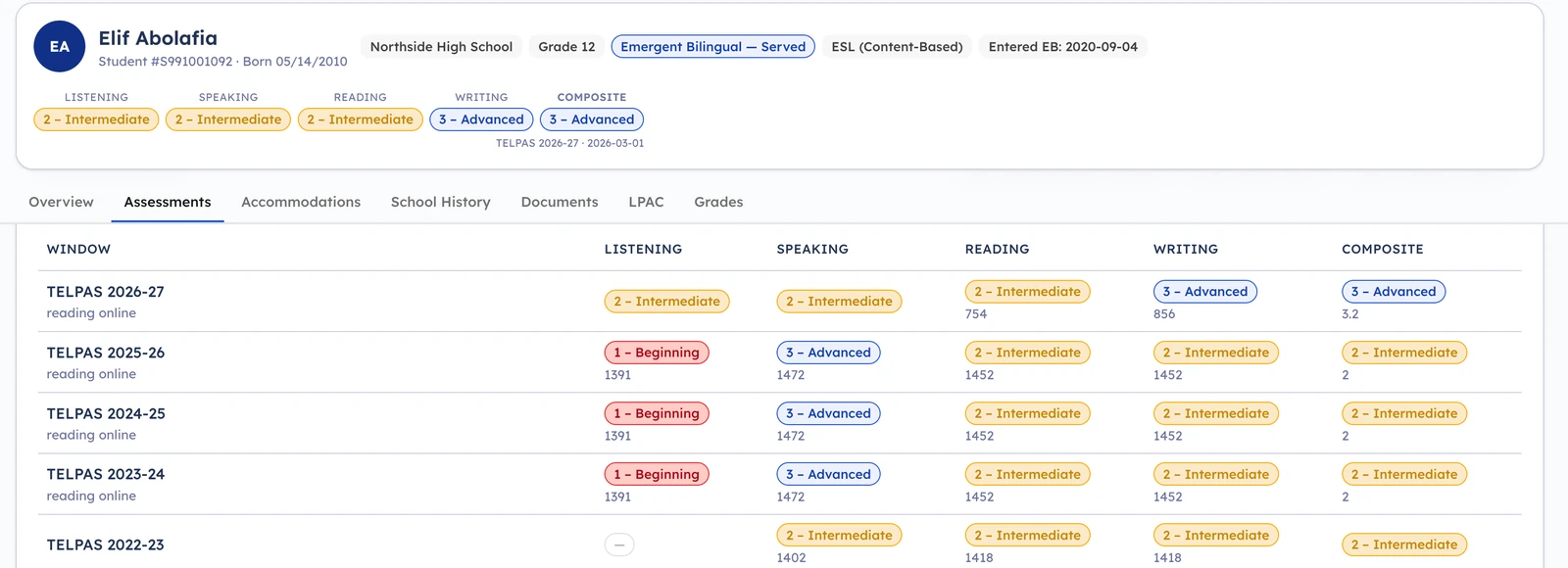
Task: Click the Entered EB: 2020-09-04 chip
Action: (1063, 46)
